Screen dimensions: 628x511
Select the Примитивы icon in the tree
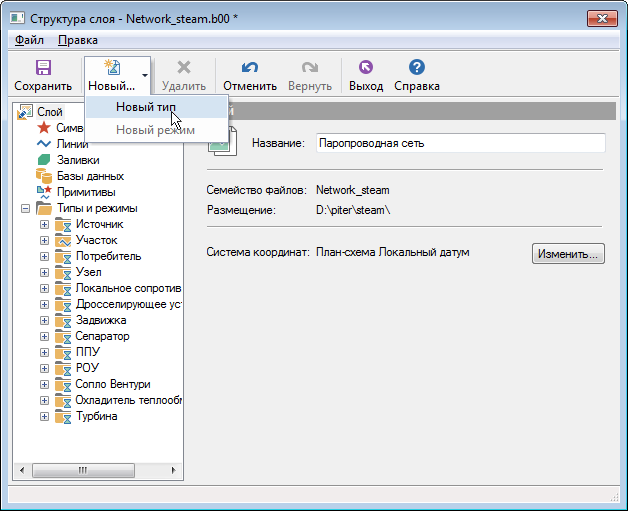tap(44, 192)
